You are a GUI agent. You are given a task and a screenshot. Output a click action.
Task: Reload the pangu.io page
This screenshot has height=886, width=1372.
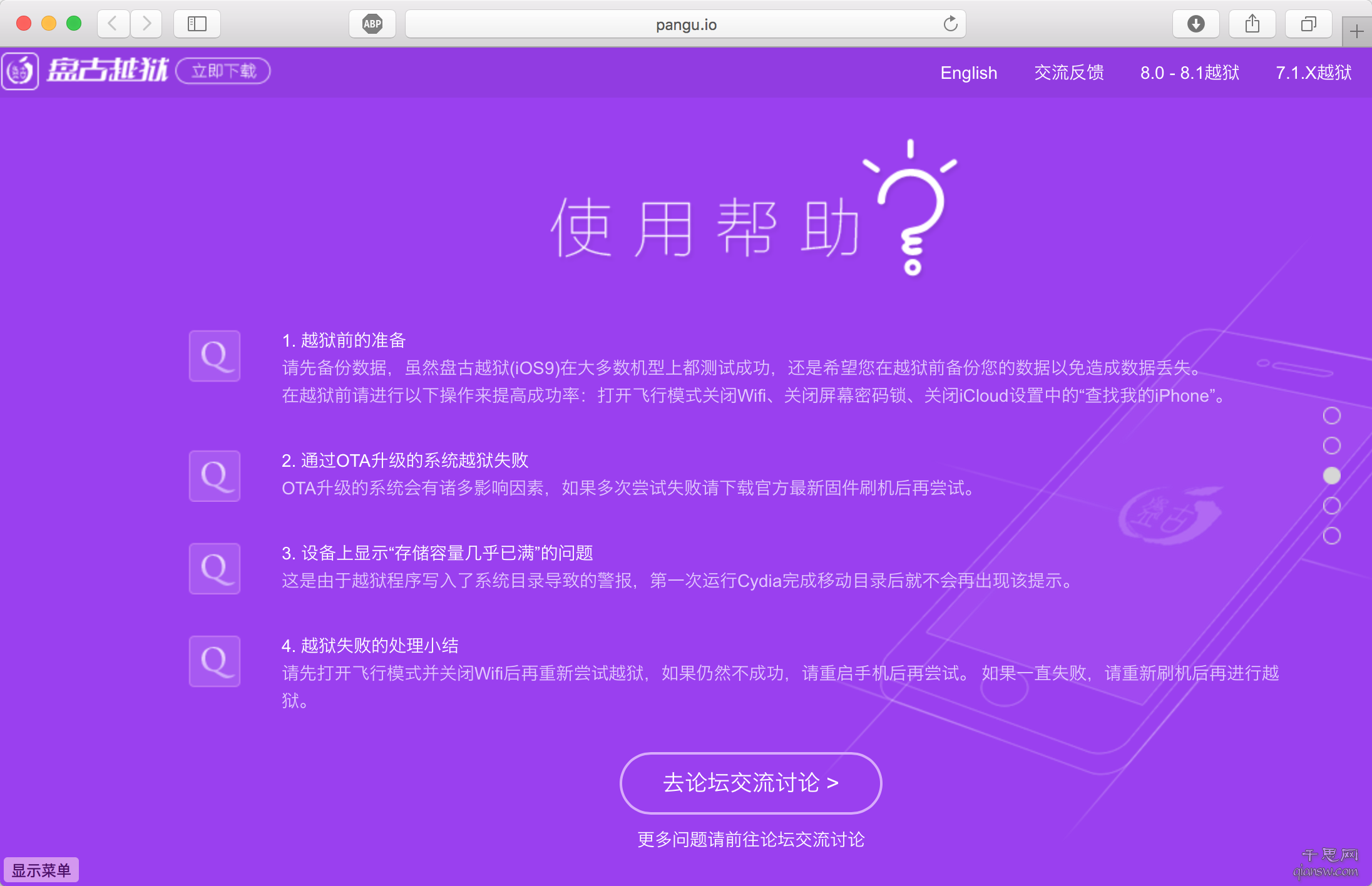pyautogui.click(x=950, y=24)
